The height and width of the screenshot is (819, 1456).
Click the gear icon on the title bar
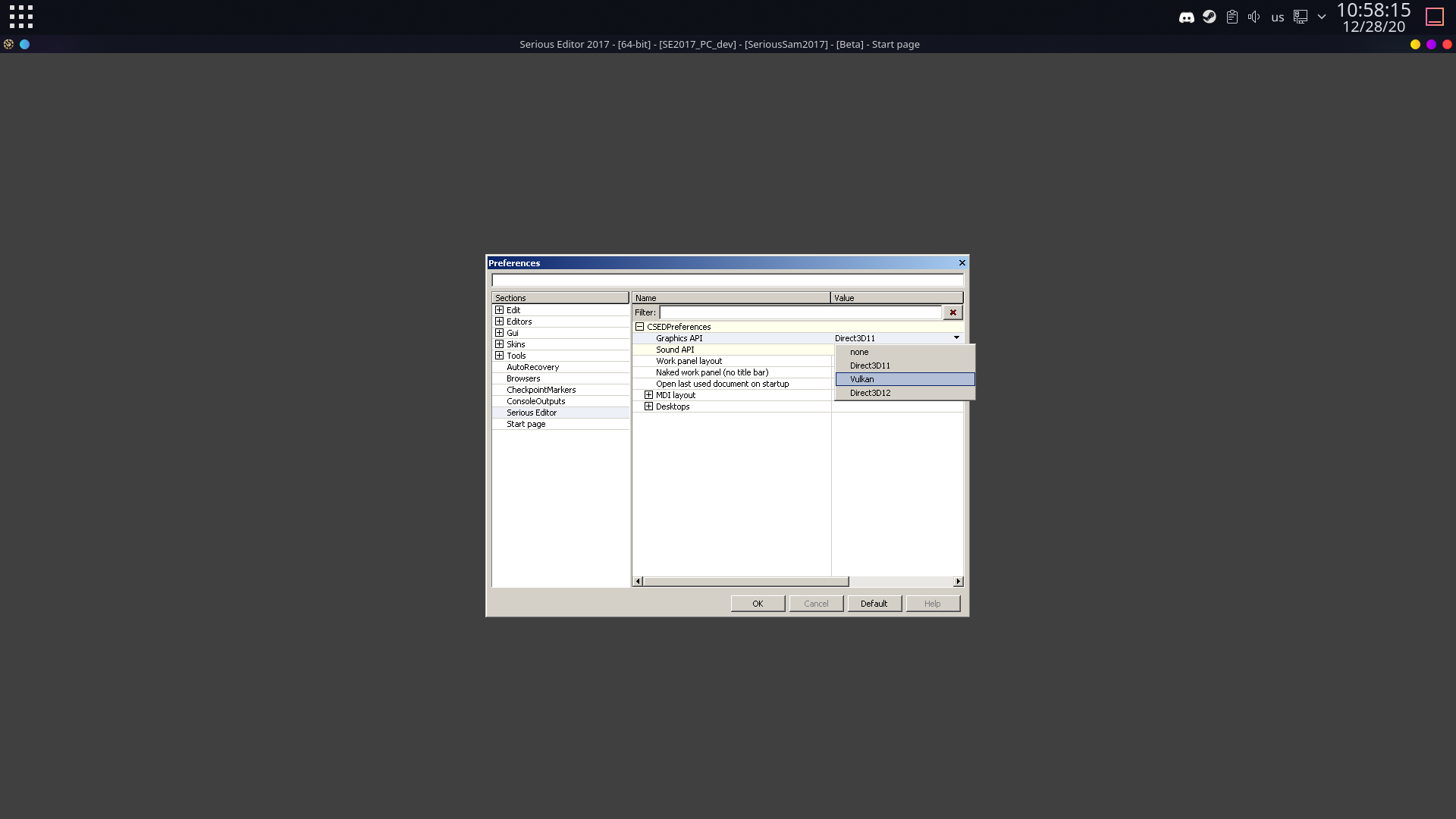[x=8, y=44]
